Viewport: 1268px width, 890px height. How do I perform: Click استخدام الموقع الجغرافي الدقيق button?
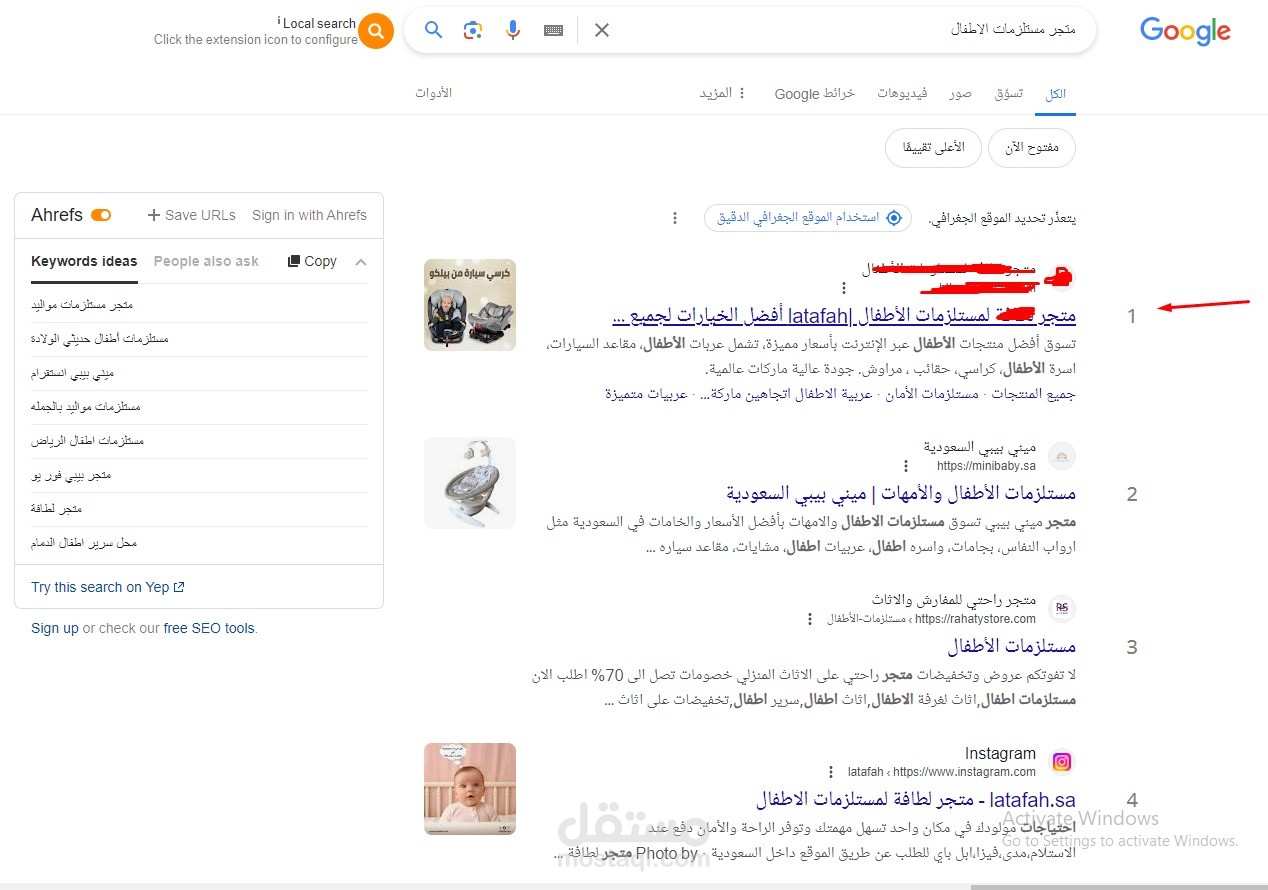tap(808, 218)
